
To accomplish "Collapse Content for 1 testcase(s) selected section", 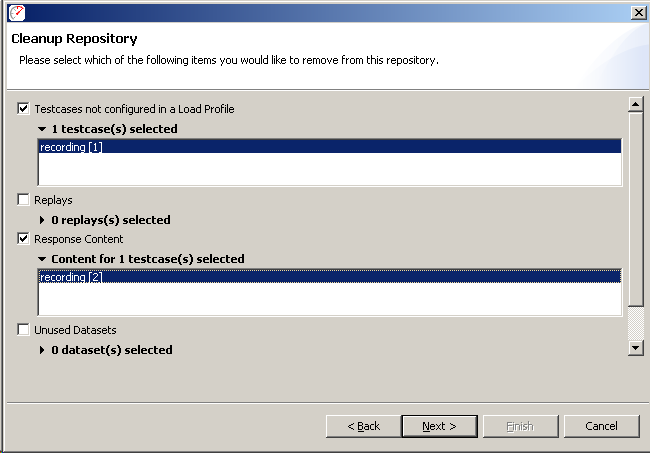I will click(x=42, y=259).
